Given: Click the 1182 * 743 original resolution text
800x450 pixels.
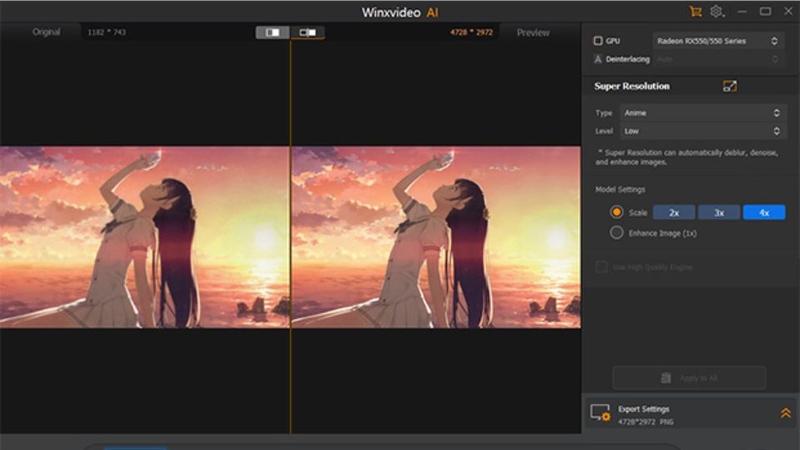Looking at the screenshot, I should click(x=107, y=32).
